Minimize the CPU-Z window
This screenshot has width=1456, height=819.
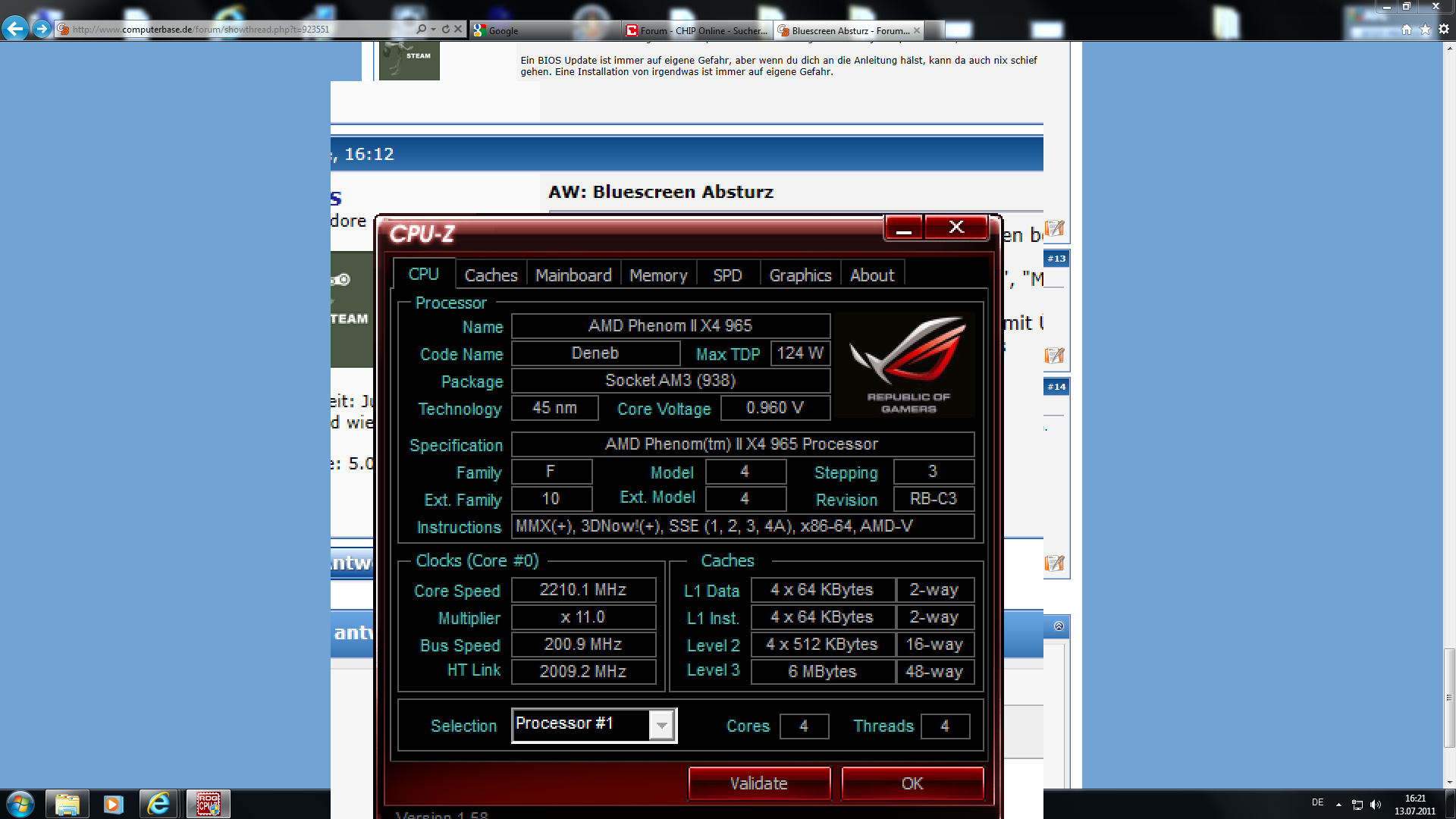tap(904, 227)
